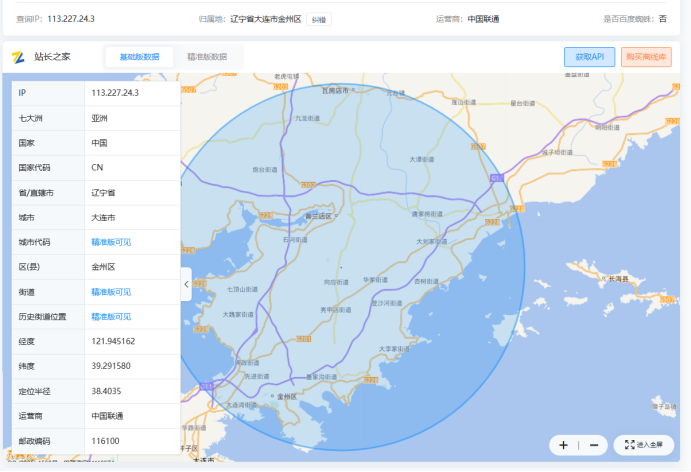Click 大魏家街道 label on map
The width and height of the screenshot is (691, 472).
pos(238,314)
